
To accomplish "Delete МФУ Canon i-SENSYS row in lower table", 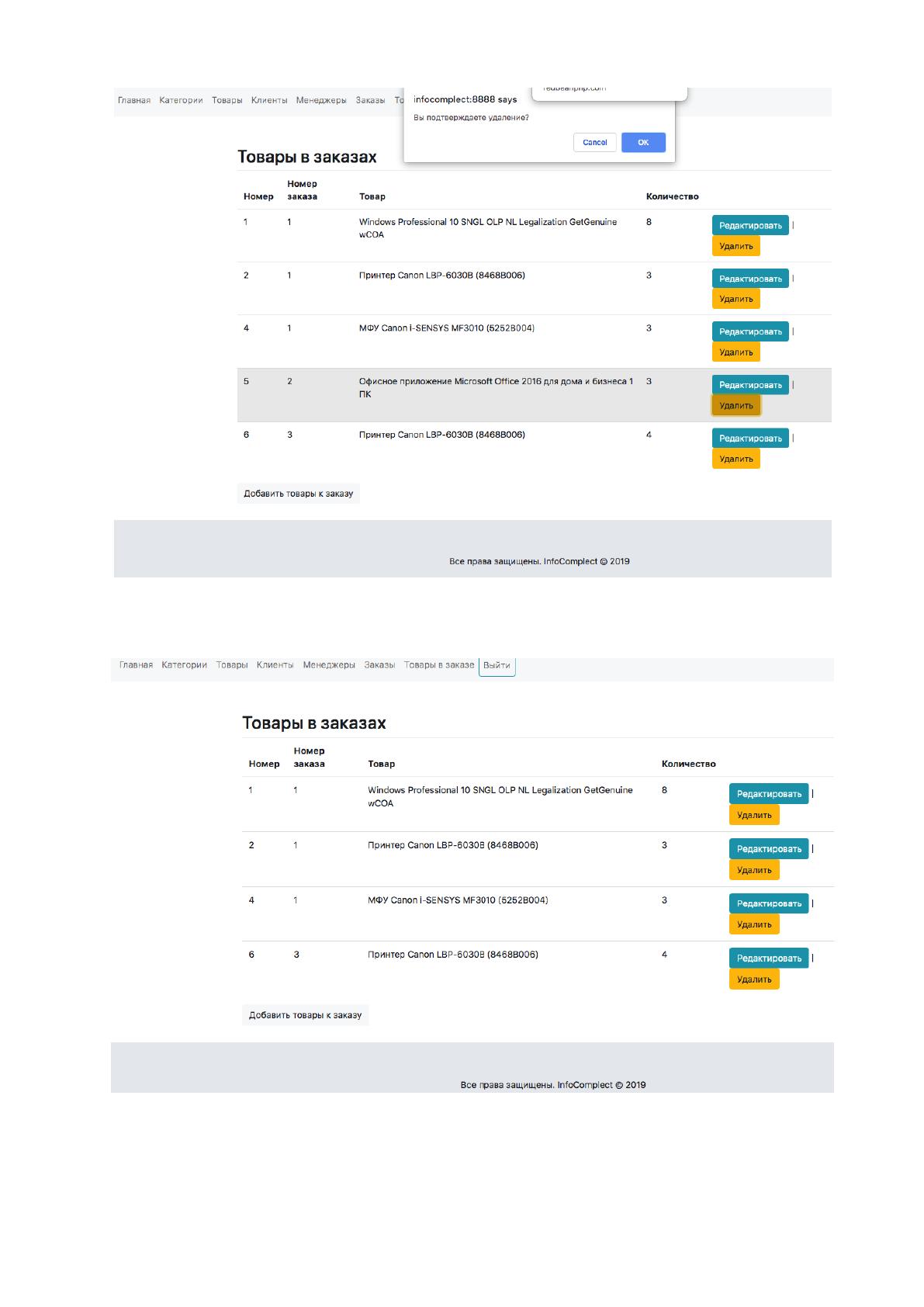I will click(x=754, y=924).
